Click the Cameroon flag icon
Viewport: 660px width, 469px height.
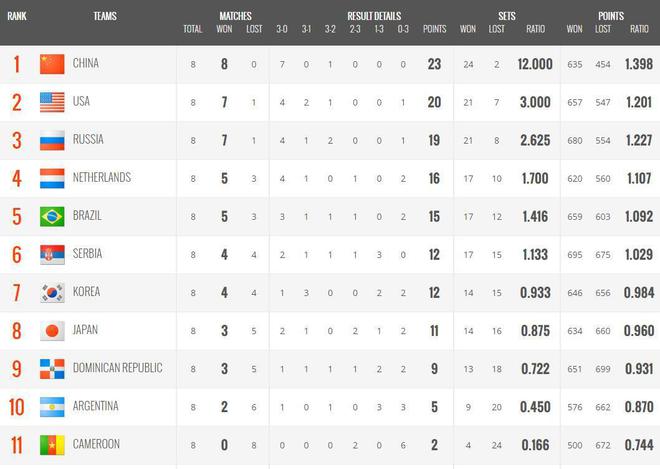[52, 445]
